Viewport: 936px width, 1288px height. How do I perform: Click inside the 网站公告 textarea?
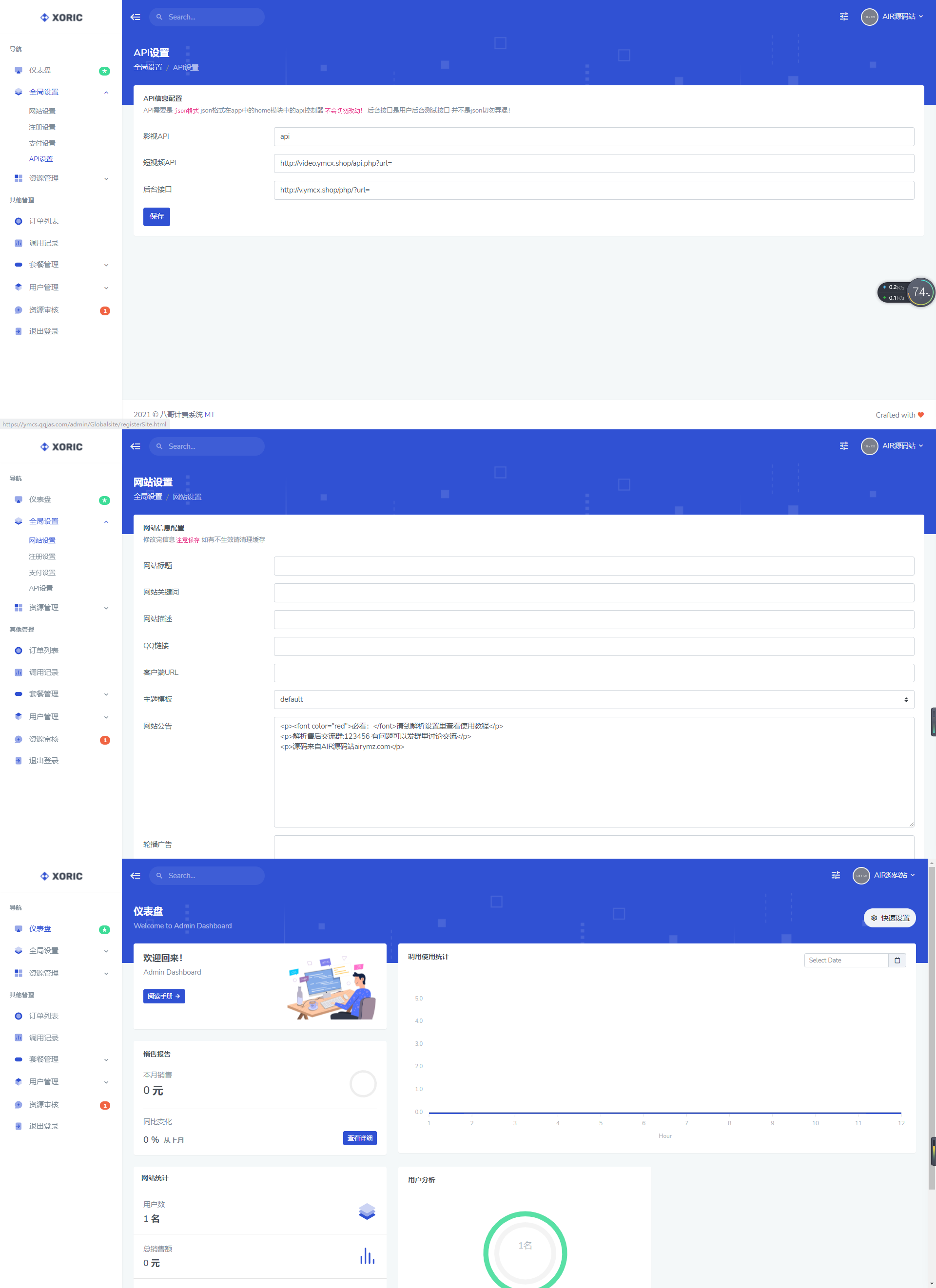(x=593, y=772)
